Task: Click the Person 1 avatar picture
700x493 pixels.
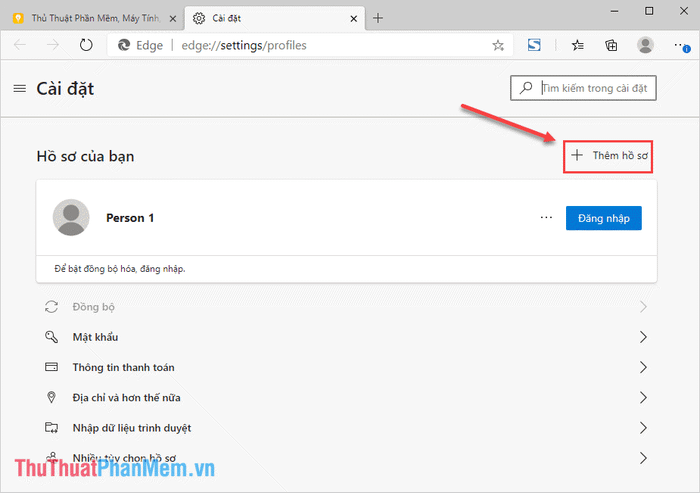Action: click(71, 217)
